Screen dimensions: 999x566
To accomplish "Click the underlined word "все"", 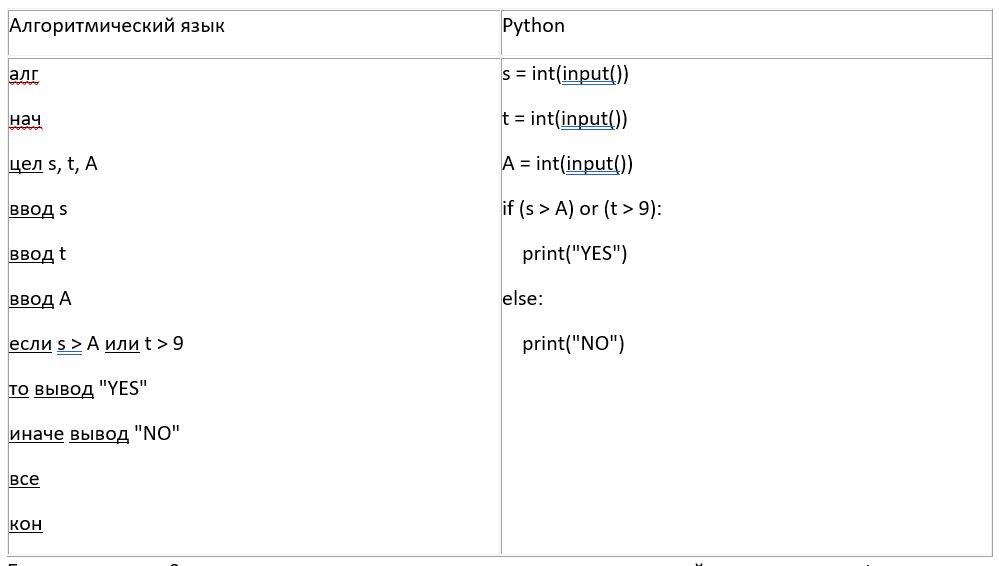I will 24,479.
